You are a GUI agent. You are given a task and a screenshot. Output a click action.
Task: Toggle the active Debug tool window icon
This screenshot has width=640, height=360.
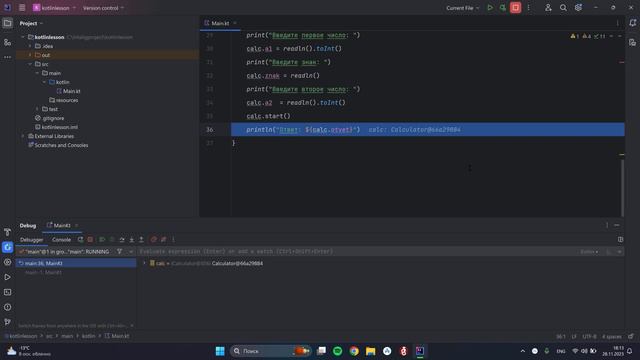(x=7, y=247)
